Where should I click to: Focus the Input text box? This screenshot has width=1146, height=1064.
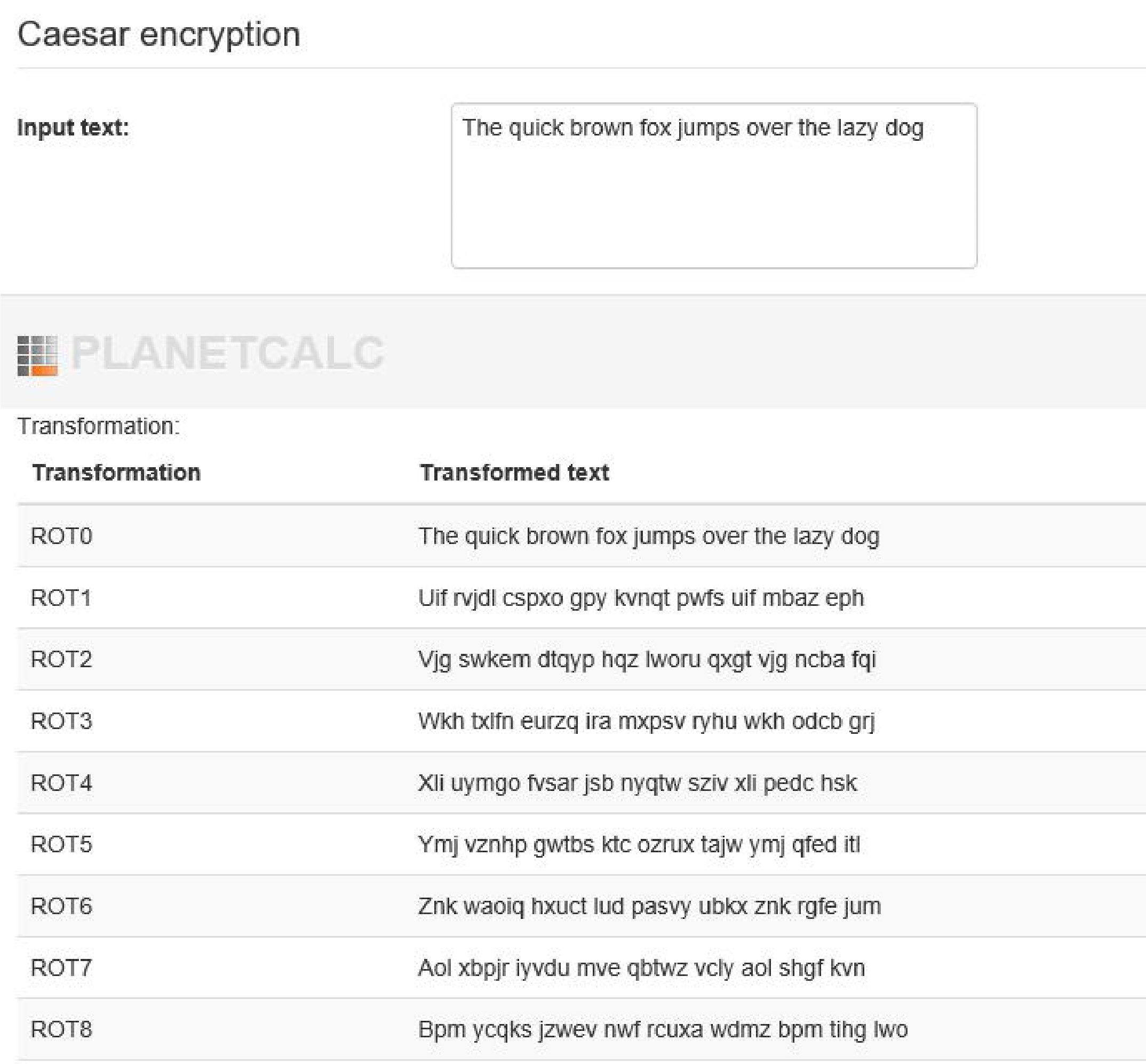tap(714, 186)
